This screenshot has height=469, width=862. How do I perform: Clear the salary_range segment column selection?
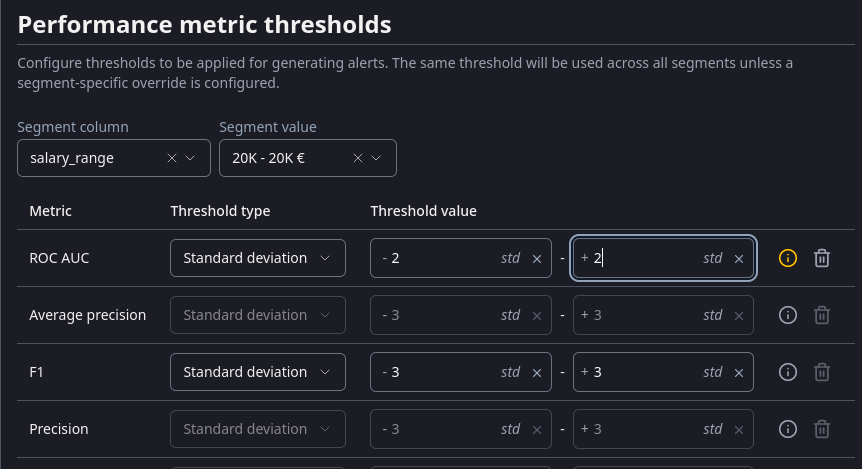pyautogui.click(x=172, y=158)
